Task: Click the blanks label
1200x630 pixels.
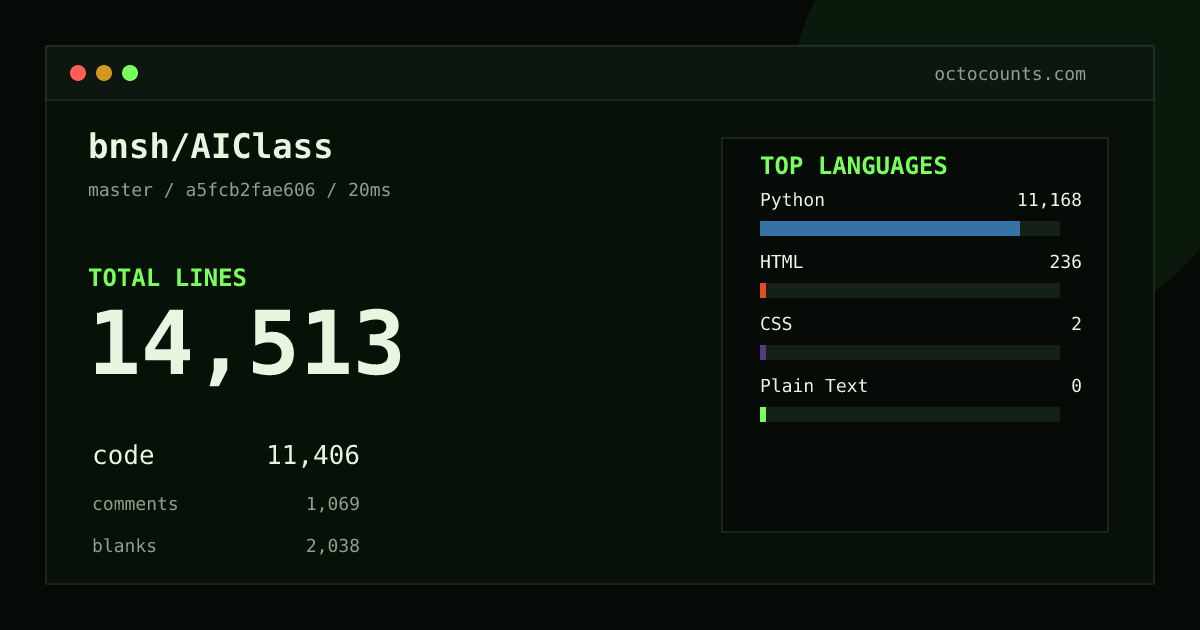Action: (x=124, y=546)
